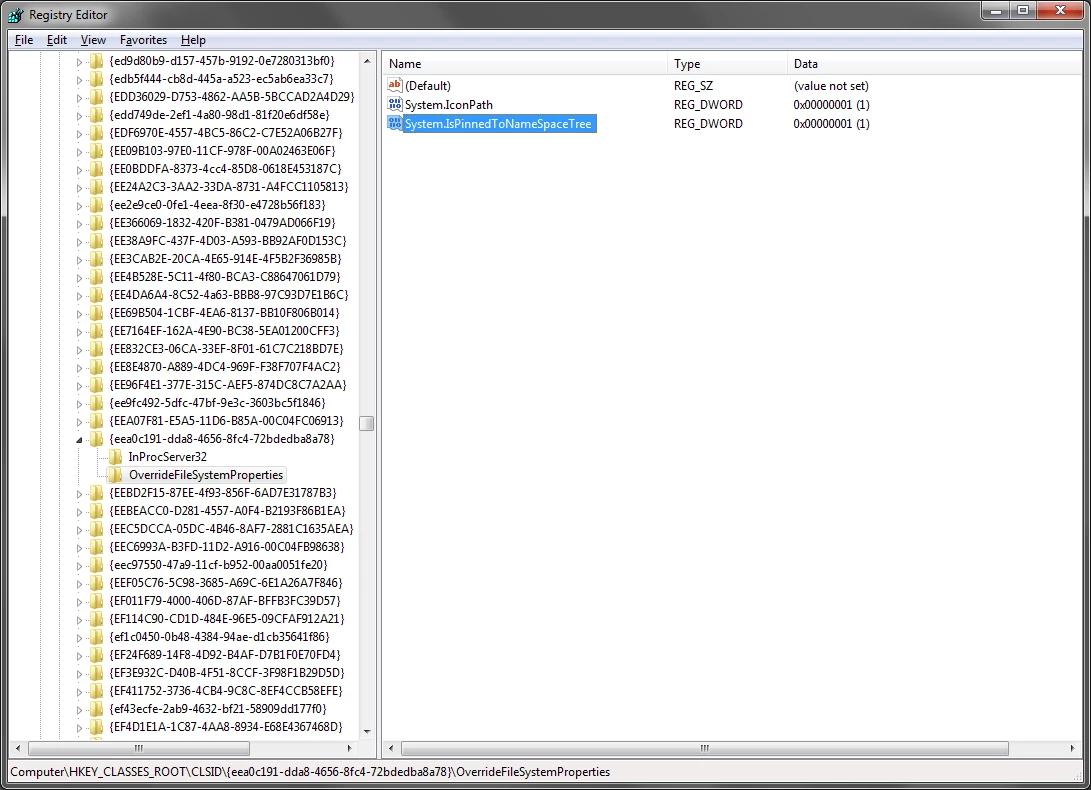Click the key tree horizontal scrollbar thumb

(138, 748)
